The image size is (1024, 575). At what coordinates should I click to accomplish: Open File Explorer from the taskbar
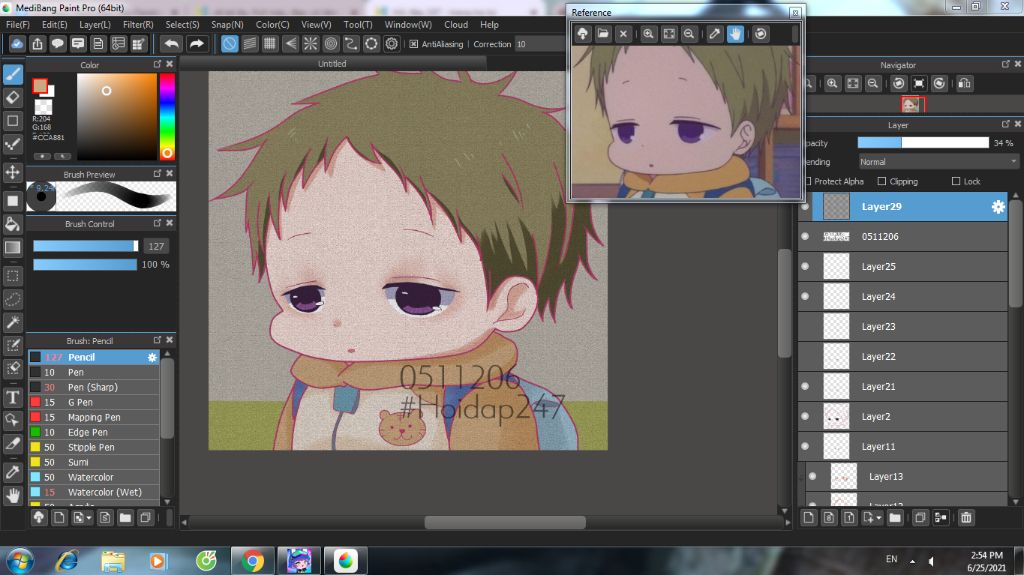(113, 561)
